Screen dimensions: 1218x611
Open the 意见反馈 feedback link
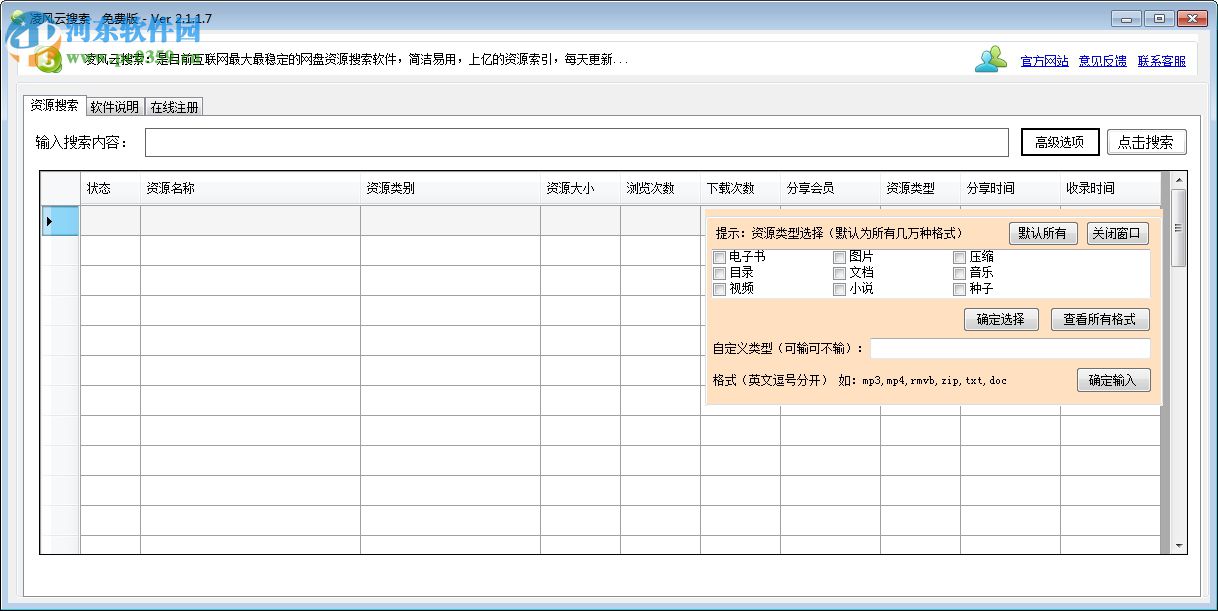tap(1101, 60)
